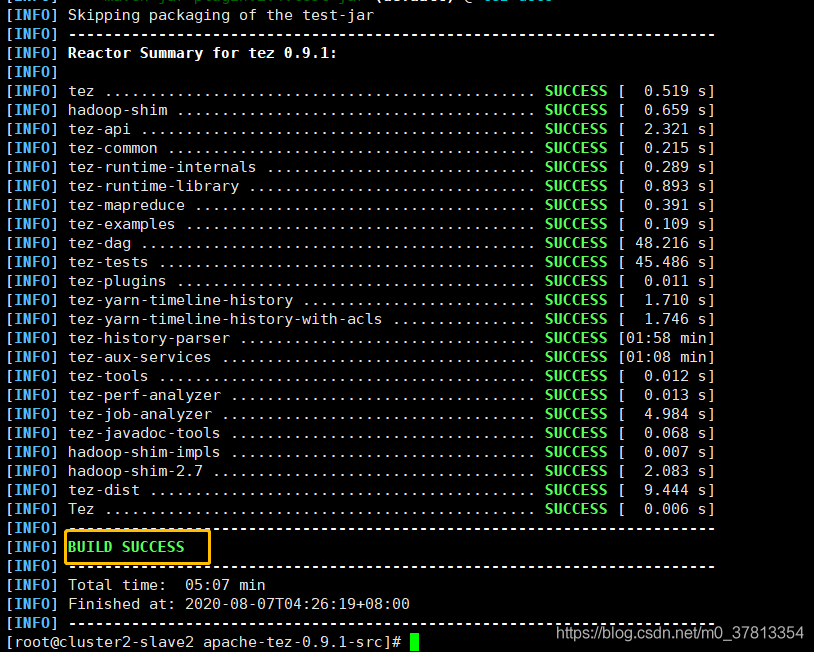
Task: Select the '01:08 min' time for tez-aux-services
Action: [x=667, y=357]
